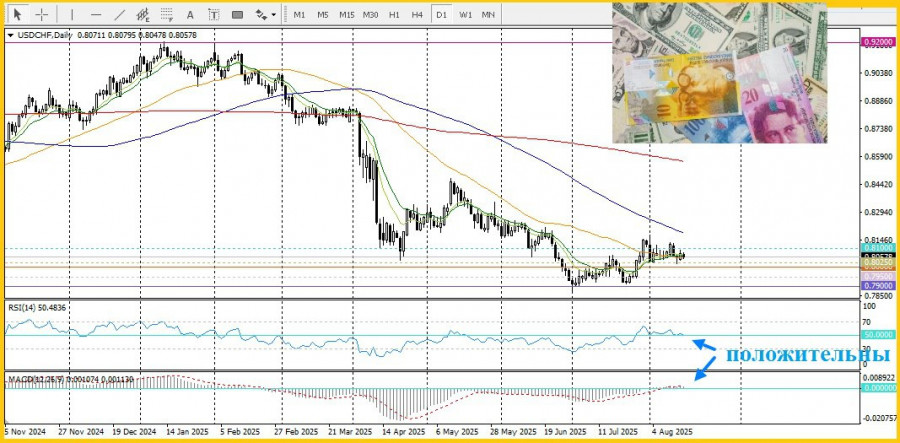Switch to MN monthly timeframe
This screenshot has height=443, width=900.
(x=488, y=15)
